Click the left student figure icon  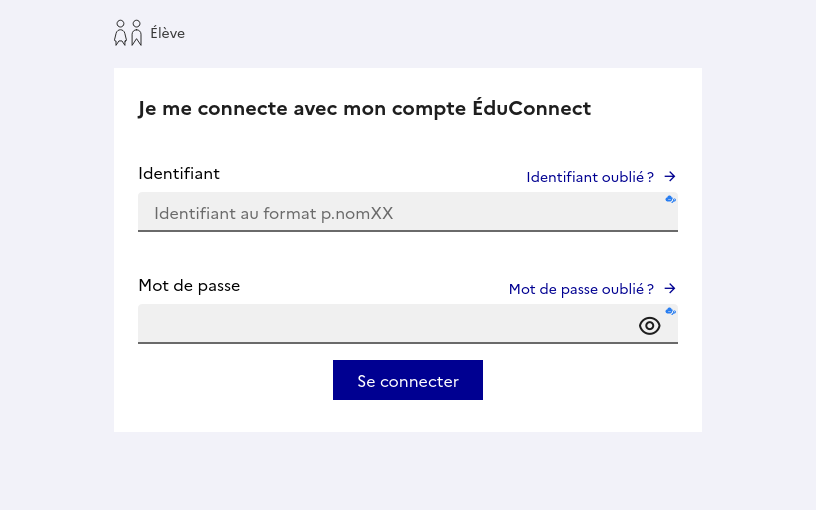[121, 33]
